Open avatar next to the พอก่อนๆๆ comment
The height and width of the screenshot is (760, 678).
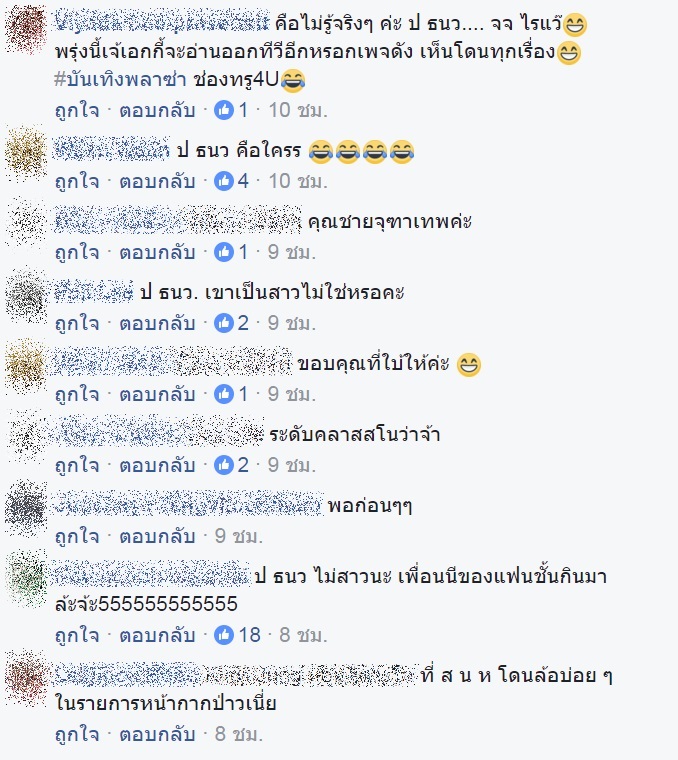27,507
